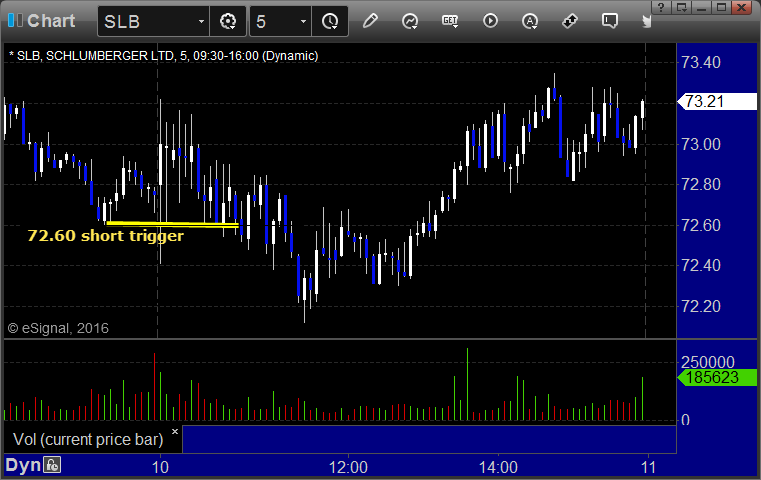Select the 72.60 short trigger annotation text
The width and height of the screenshot is (761, 480).
[106, 236]
